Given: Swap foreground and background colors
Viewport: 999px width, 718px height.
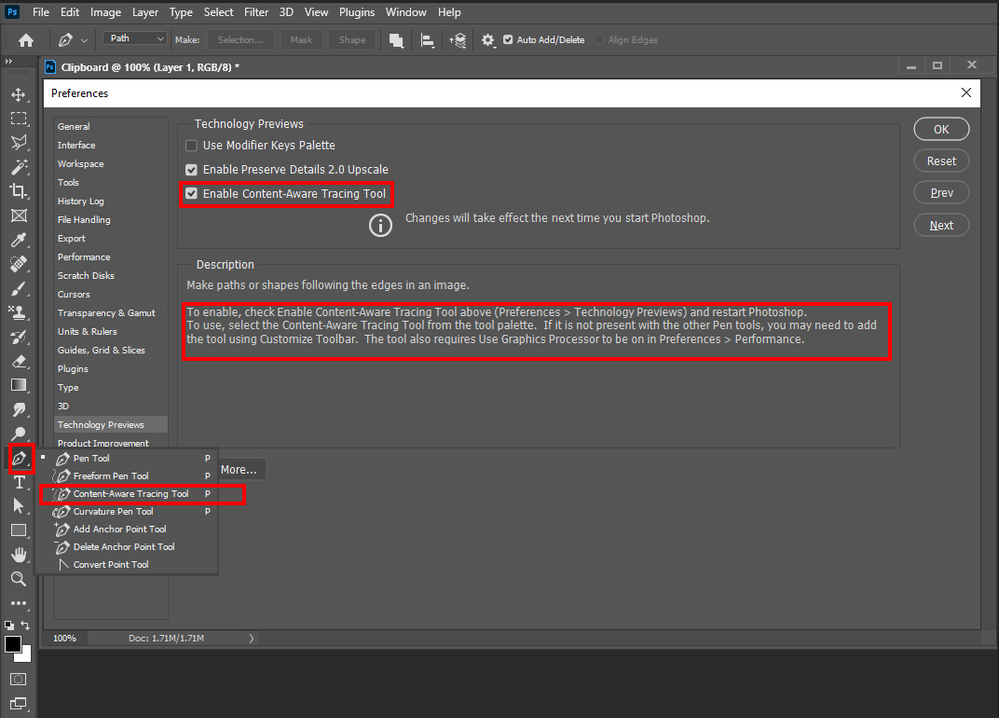Looking at the screenshot, I should click(25, 625).
